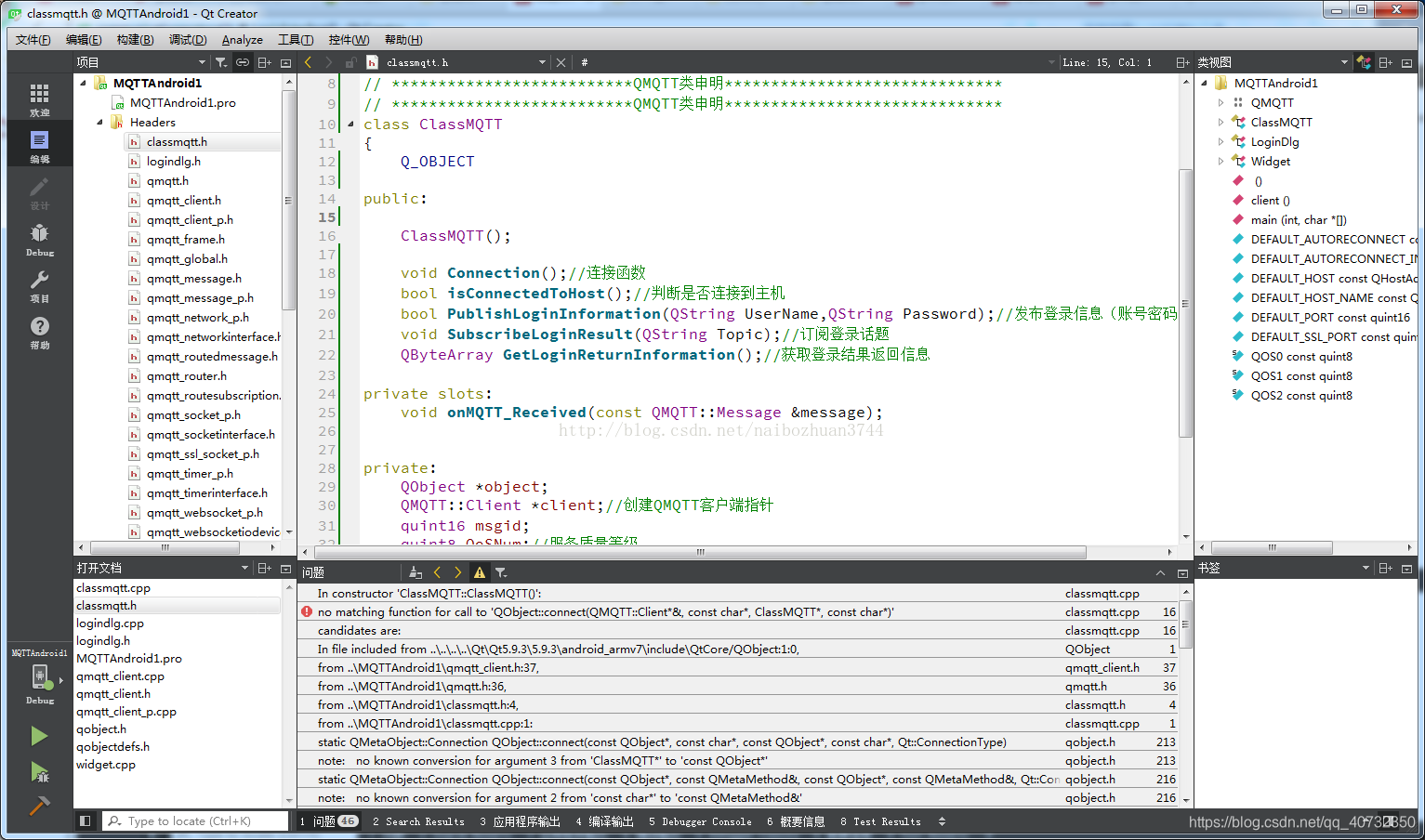Click the Type to locate search field
Screen dimensions: 1425x840
(x=195, y=821)
